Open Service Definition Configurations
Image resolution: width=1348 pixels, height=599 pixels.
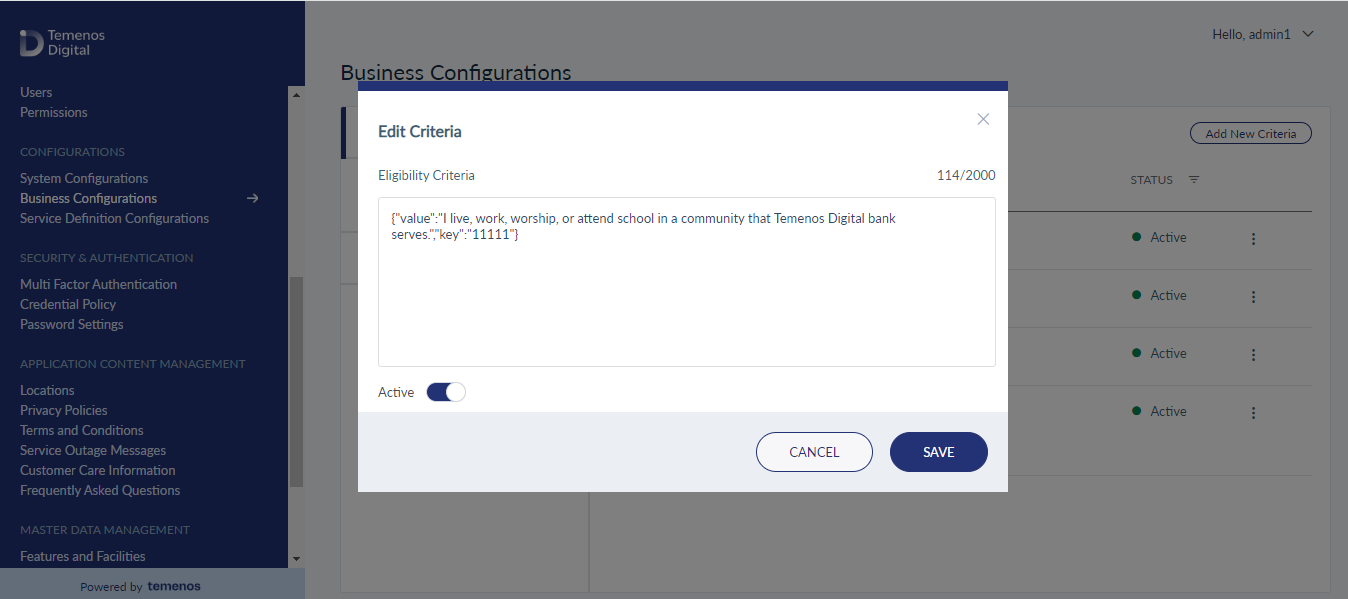click(115, 218)
